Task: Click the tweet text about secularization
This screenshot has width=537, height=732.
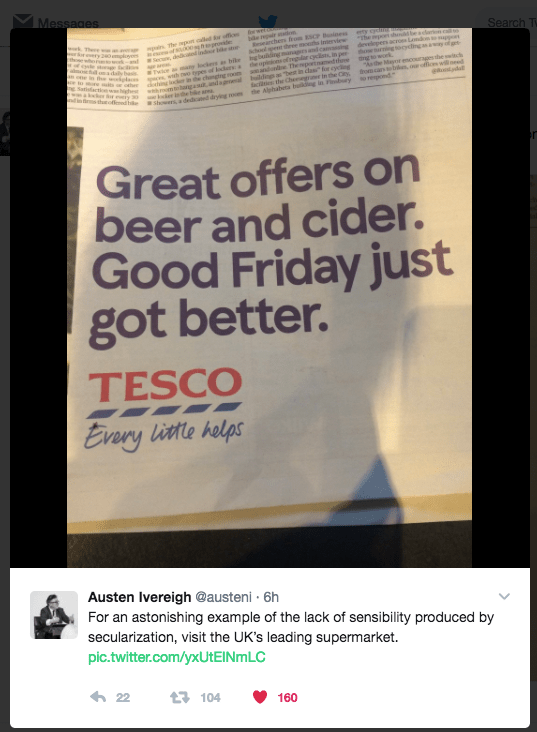Action: pos(291,627)
